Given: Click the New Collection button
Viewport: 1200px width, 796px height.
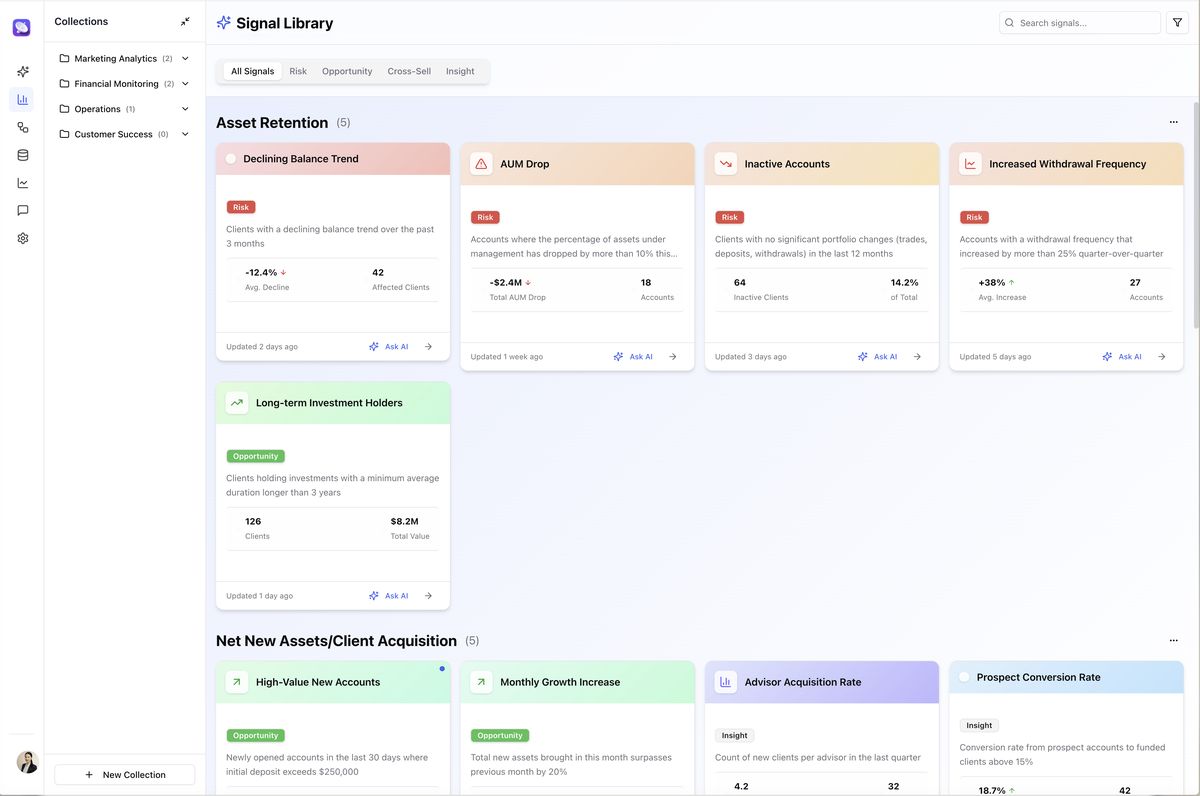Looking at the screenshot, I should [x=125, y=774].
